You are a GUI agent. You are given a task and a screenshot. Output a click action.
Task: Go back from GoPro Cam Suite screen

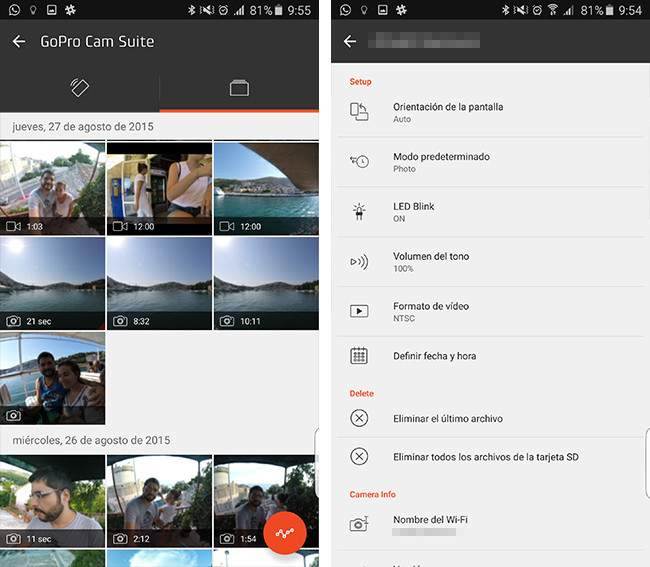(x=19, y=41)
